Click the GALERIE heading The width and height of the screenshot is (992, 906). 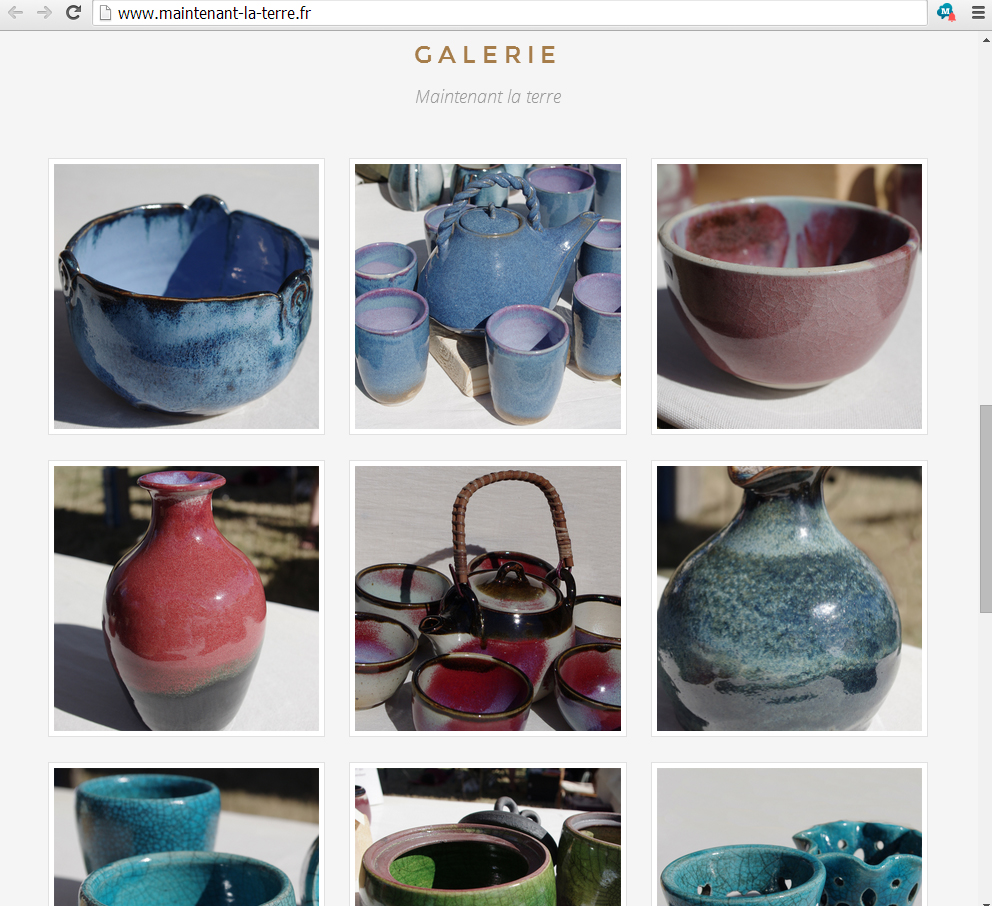[x=486, y=55]
